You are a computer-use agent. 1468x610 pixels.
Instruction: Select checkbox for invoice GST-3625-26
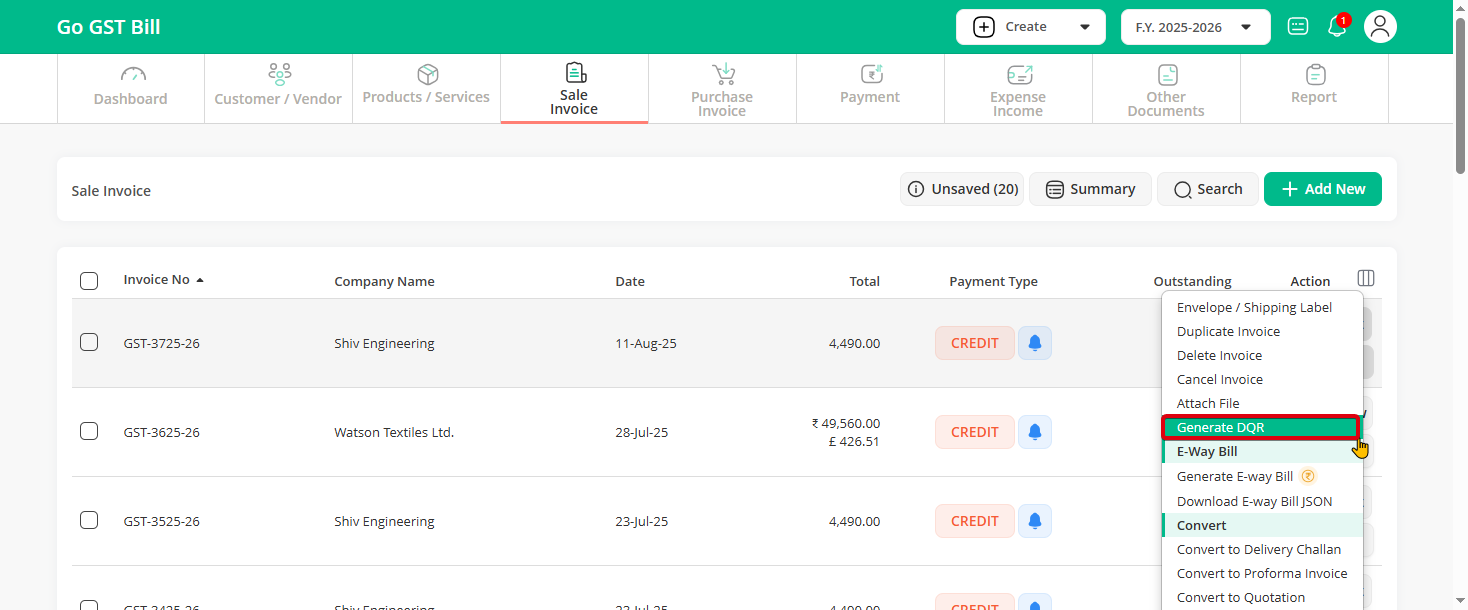point(89,432)
